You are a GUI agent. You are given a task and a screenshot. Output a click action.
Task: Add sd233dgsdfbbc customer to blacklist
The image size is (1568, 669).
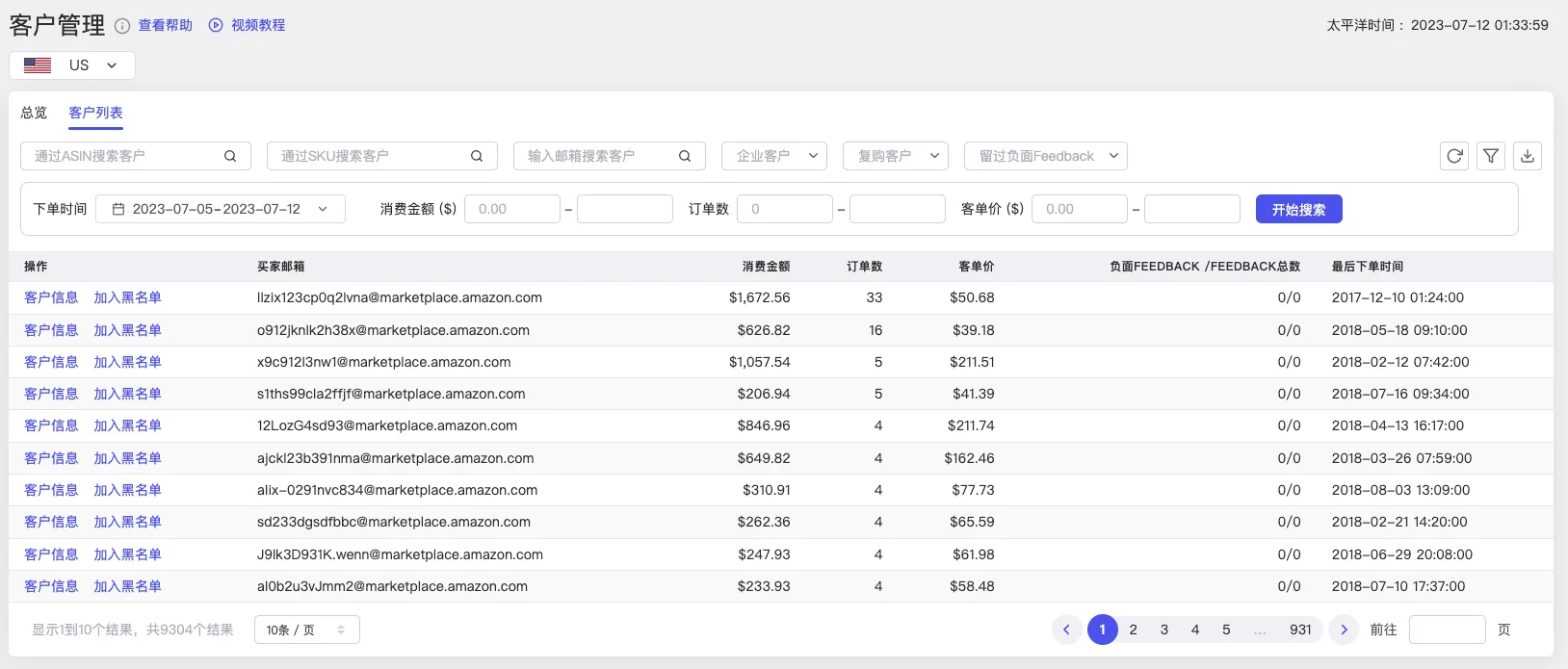[127, 522]
